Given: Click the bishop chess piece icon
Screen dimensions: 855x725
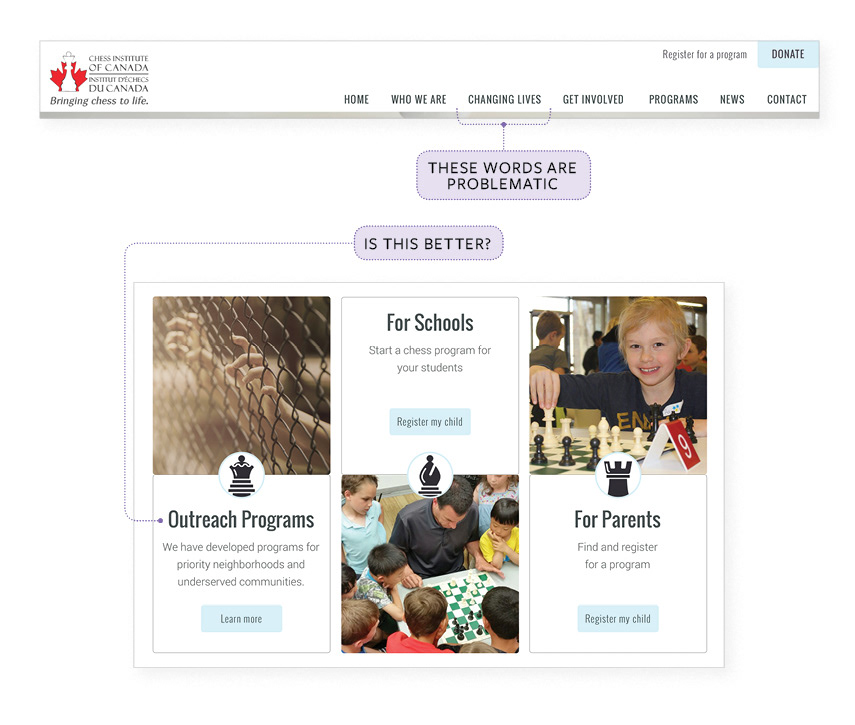Looking at the screenshot, I should [x=430, y=475].
